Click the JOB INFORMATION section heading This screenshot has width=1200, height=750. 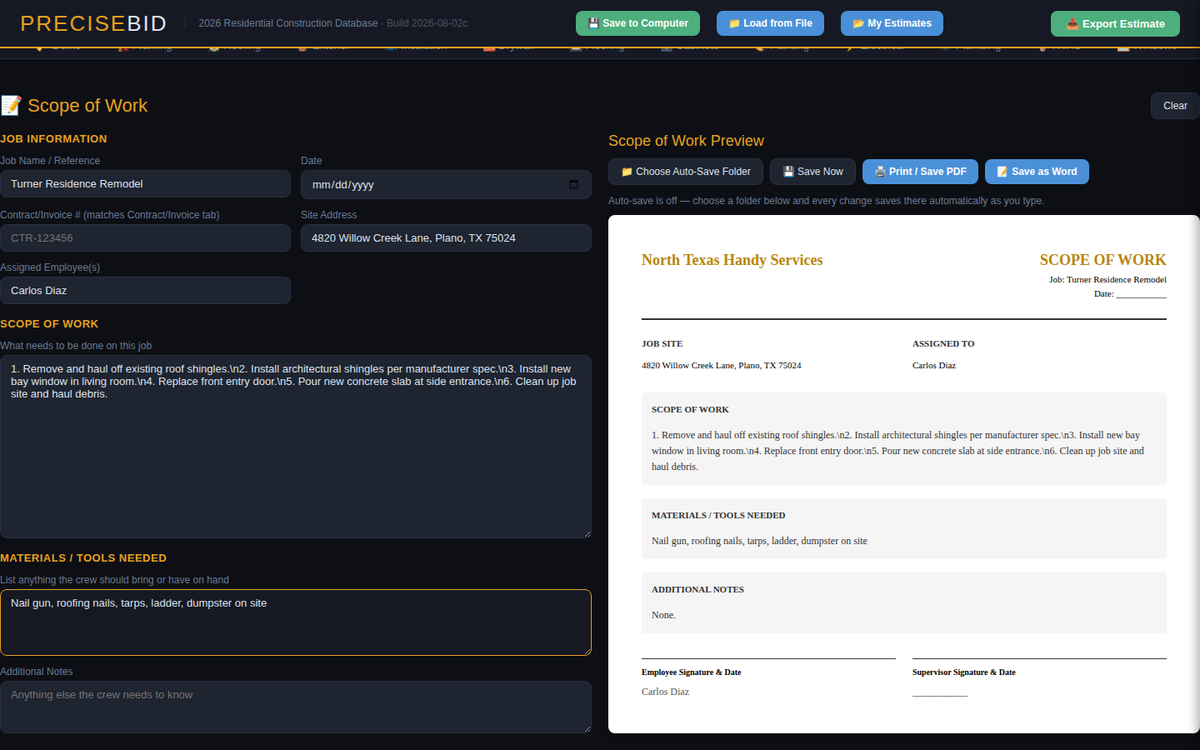coord(53,139)
